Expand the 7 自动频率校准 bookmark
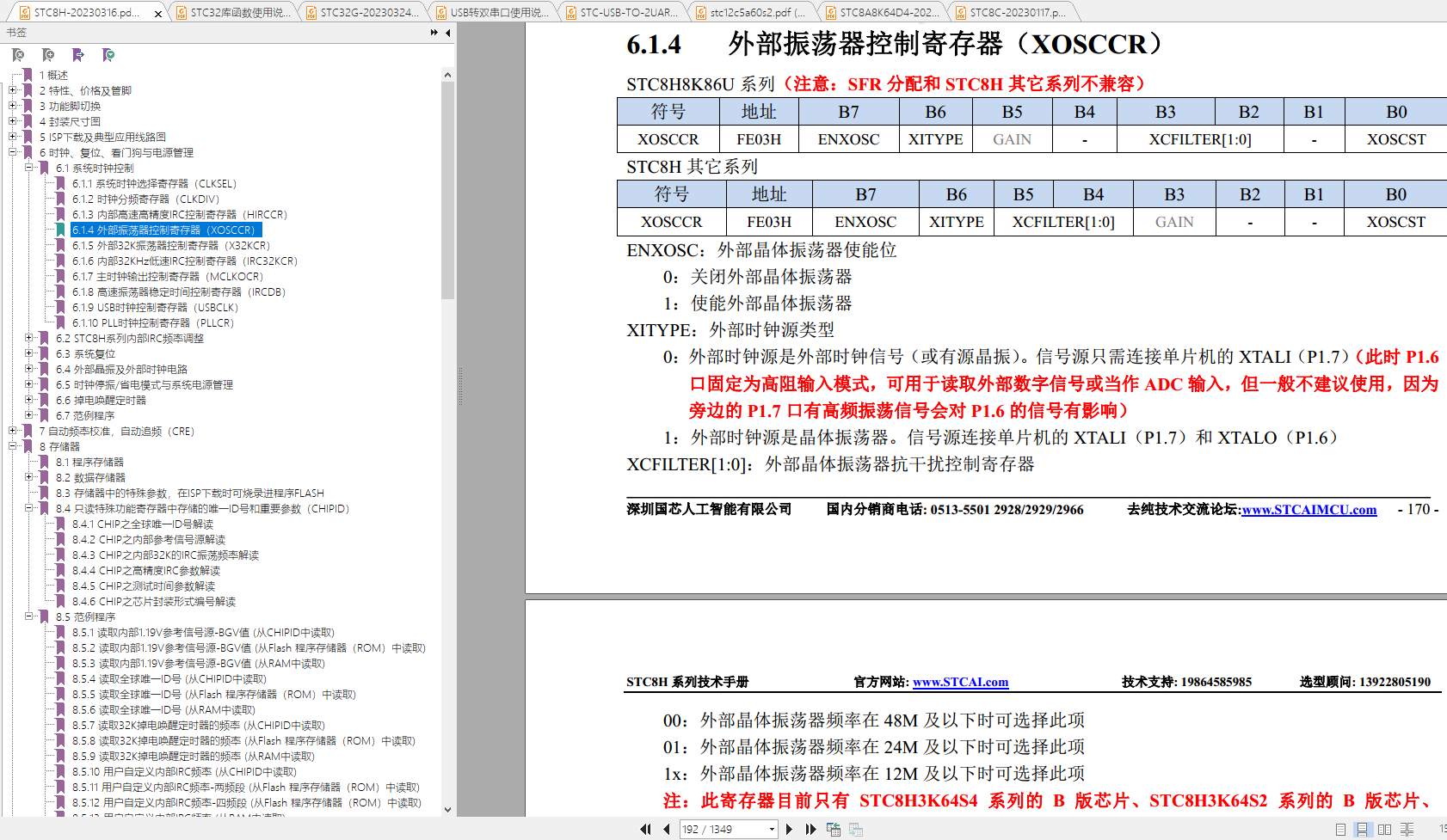This screenshot has width=1447, height=840. click(x=13, y=431)
